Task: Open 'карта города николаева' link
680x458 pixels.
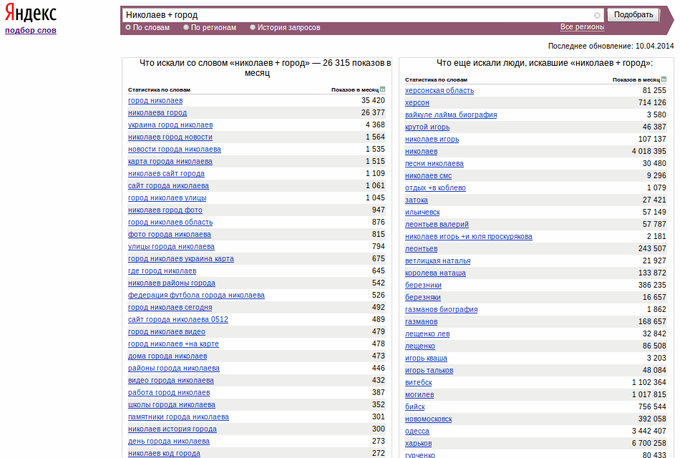Action: [170, 161]
